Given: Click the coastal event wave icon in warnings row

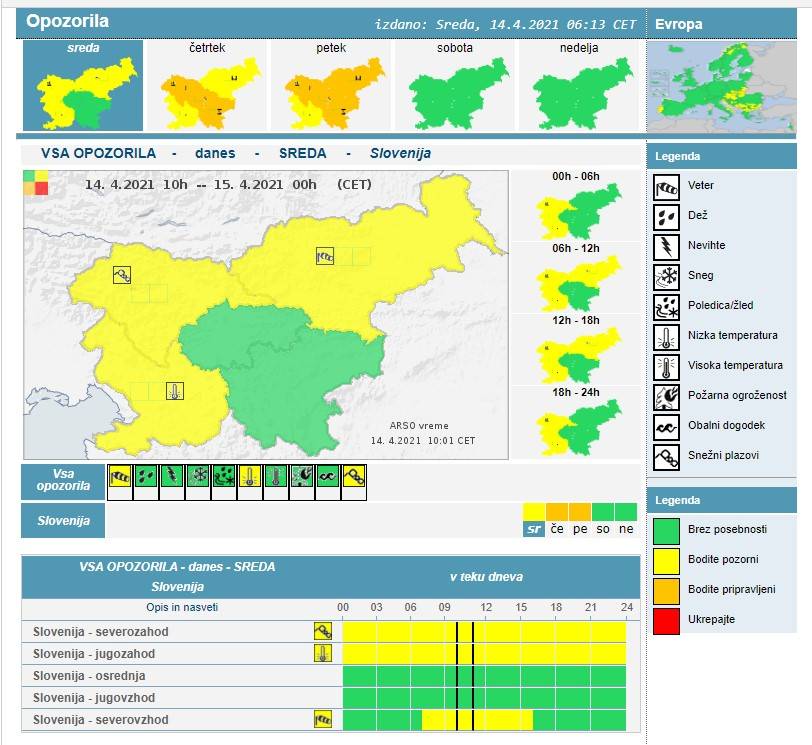Looking at the screenshot, I should tap(328, 478).
